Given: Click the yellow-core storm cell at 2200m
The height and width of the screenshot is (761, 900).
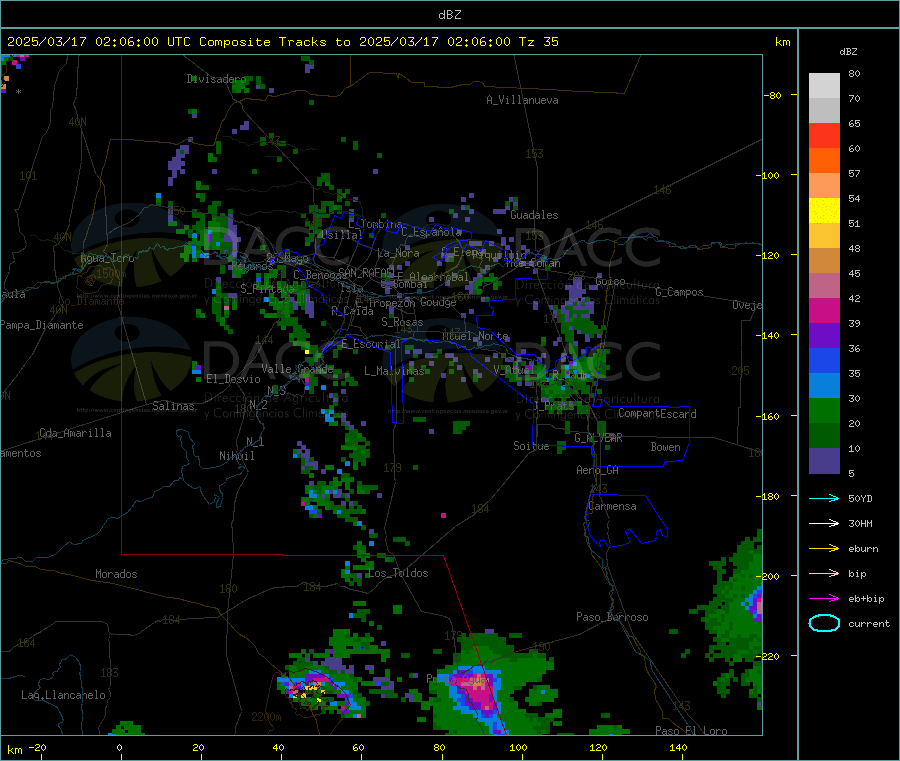Looking at the screenshot, I should tap(312, 689).
